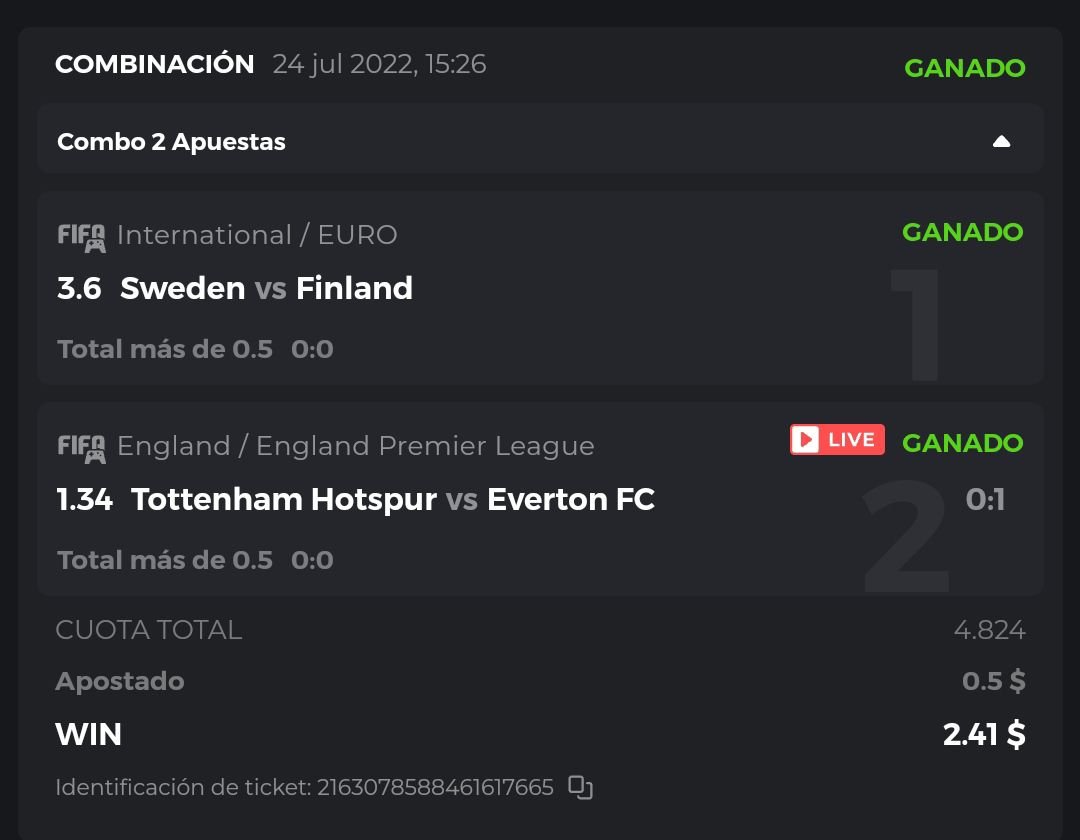Click the 0:1 live score
The height and width of the screenshot is (840, 1080).
(x=985, y=499)
